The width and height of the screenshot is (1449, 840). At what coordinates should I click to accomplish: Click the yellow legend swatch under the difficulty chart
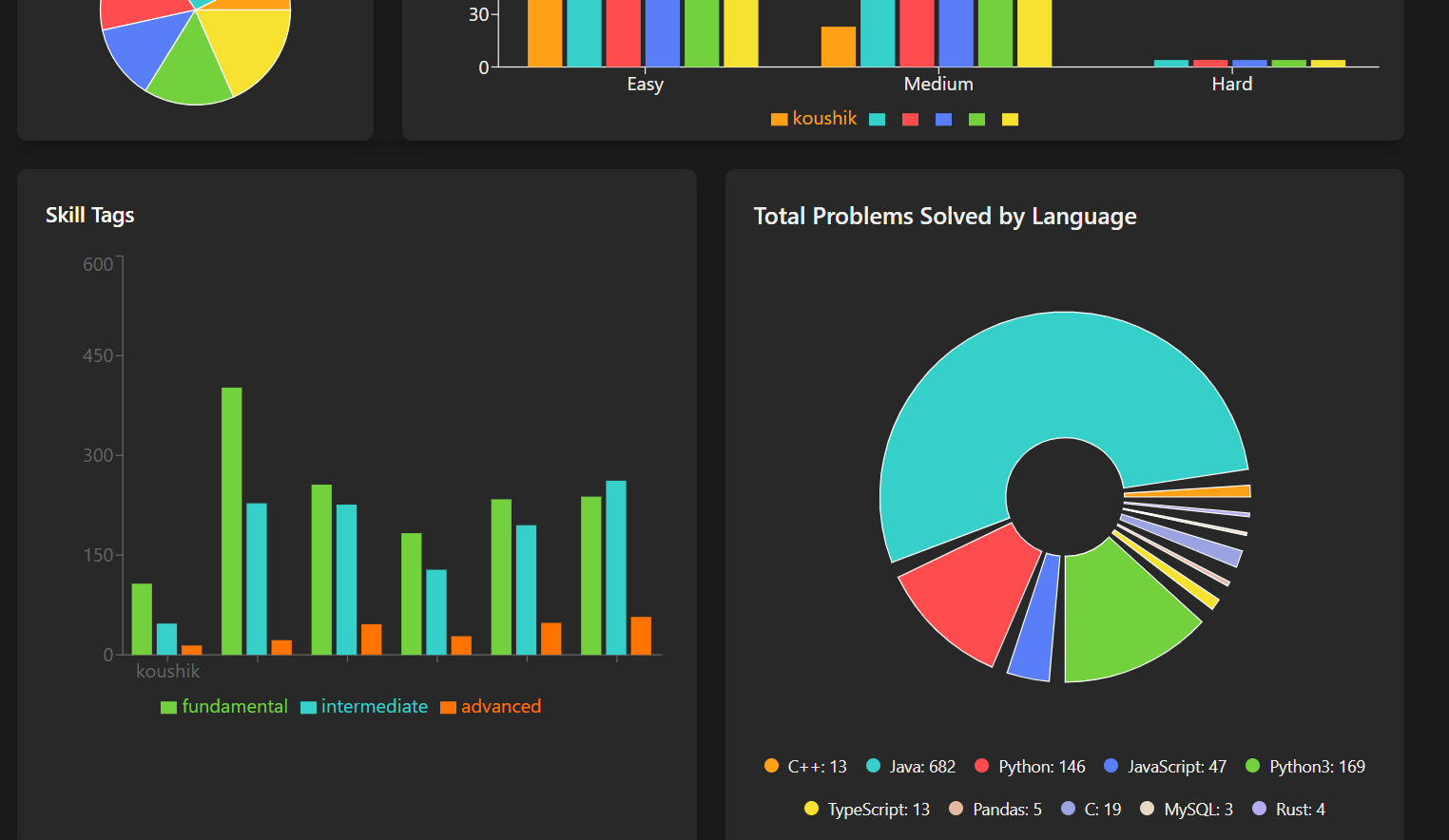pos(1010,120)
